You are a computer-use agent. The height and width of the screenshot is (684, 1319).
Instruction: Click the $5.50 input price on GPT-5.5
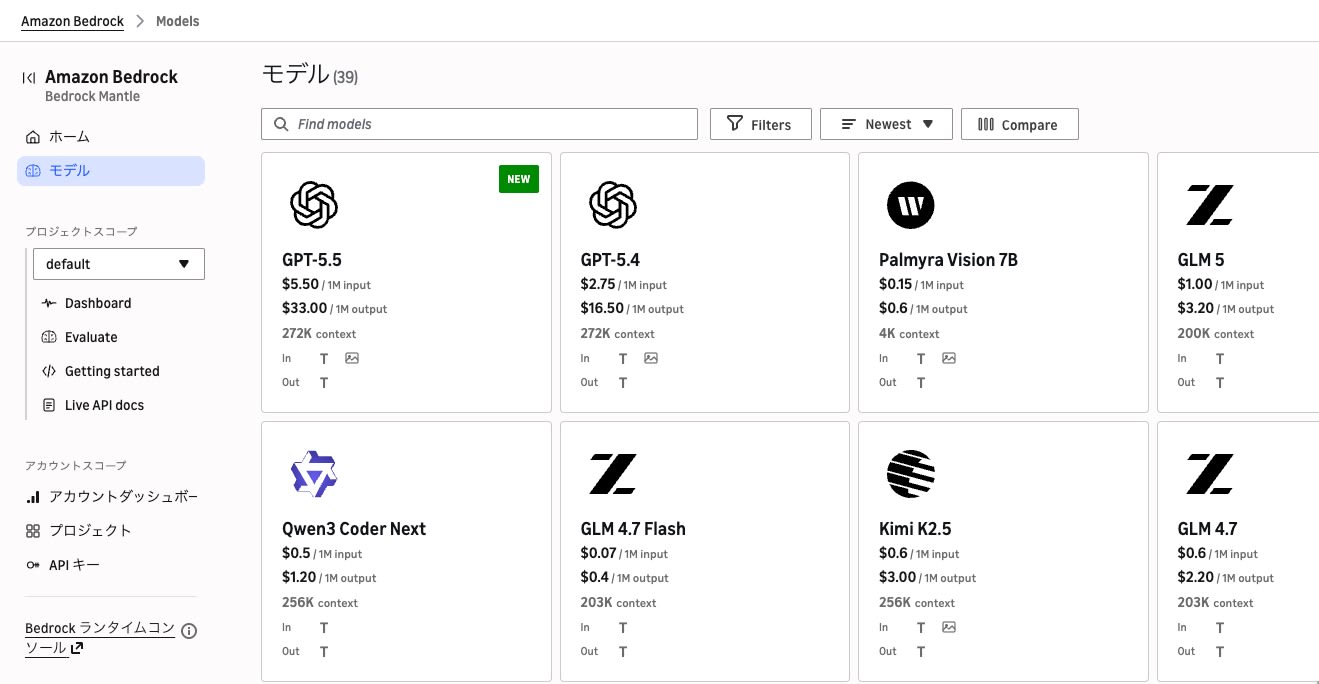[x=300, y=285]
